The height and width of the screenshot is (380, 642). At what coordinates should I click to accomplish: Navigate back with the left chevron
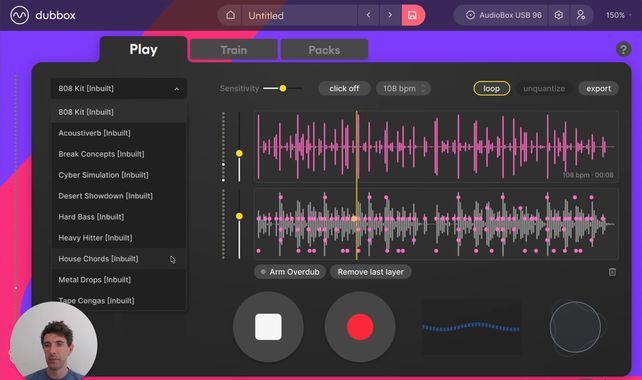(368, 15)
